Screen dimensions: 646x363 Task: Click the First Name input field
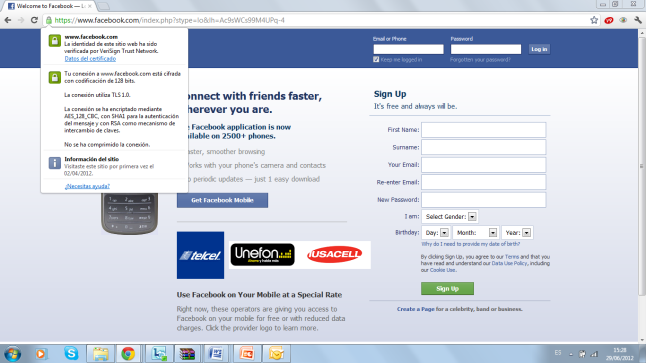pyautogui.click(x=484, y=130)
